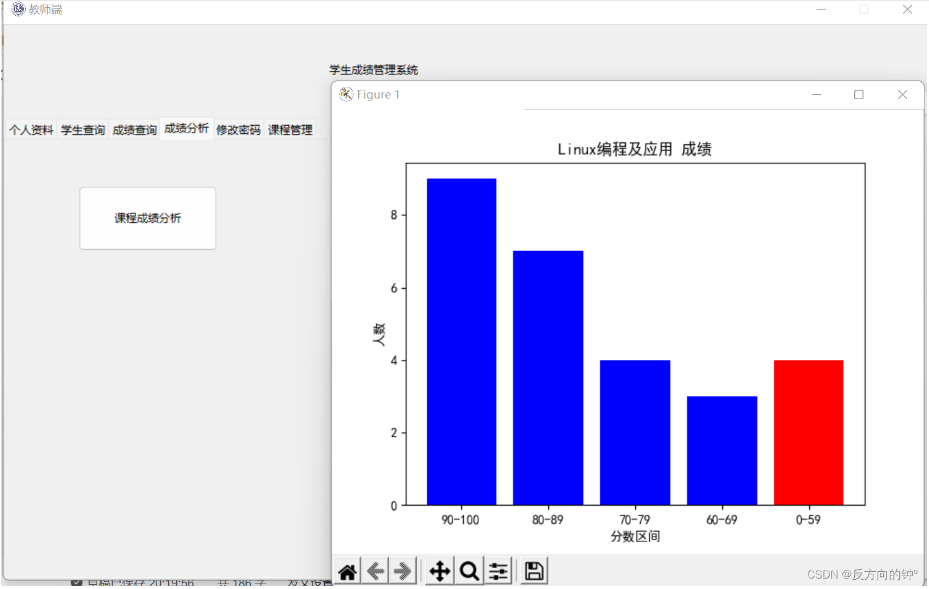Click the 90-100 axis tick label

coord(460,520)
